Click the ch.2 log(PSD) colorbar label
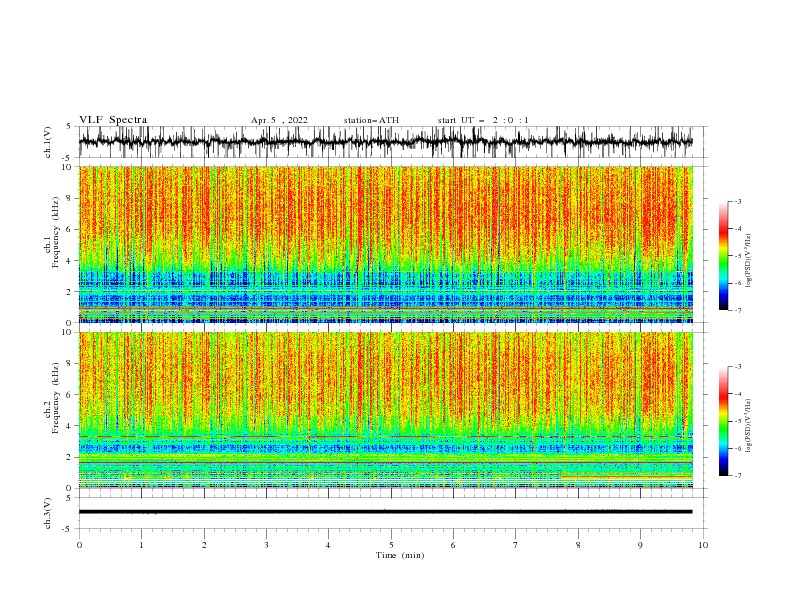Image resolution: width=792 pixels, height=612 pixels. click(x=748, y=425)
